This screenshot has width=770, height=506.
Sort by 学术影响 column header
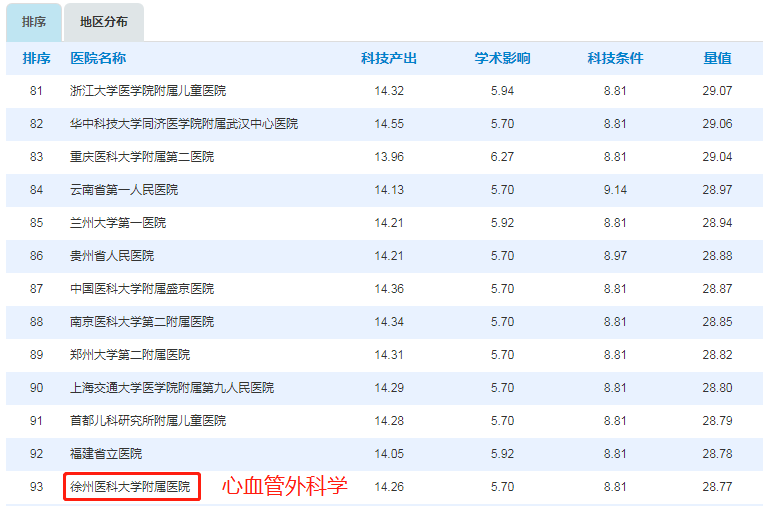click(502, 58)
